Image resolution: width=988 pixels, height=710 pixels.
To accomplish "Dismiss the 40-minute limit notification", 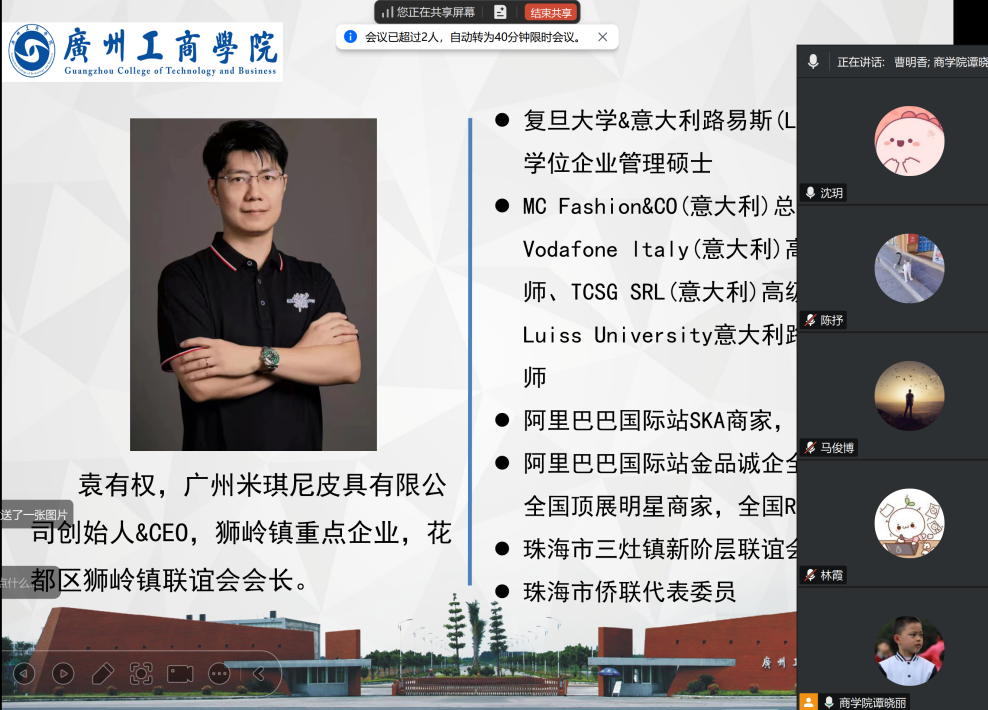I will coord(602,37).
